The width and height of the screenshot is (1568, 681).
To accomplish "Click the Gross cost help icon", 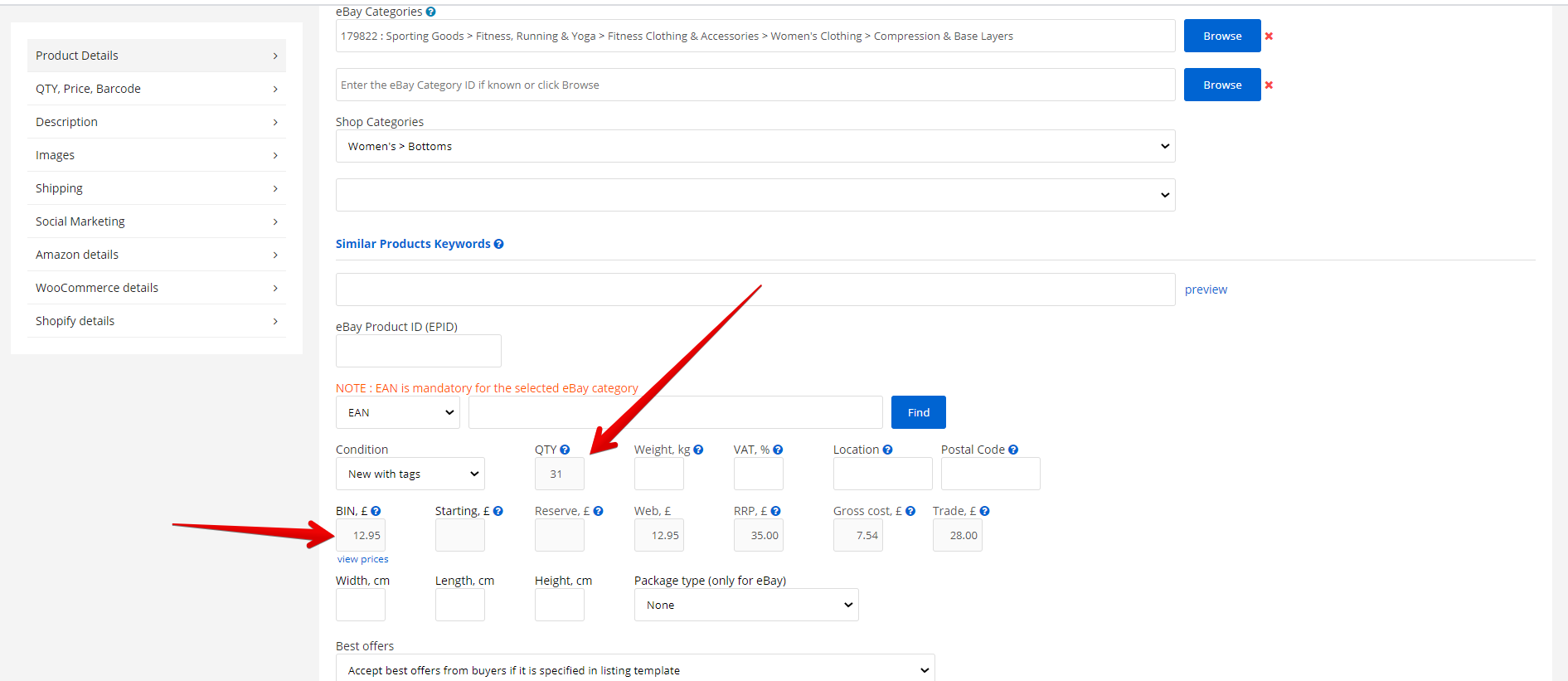I will [x=910, y=511].
